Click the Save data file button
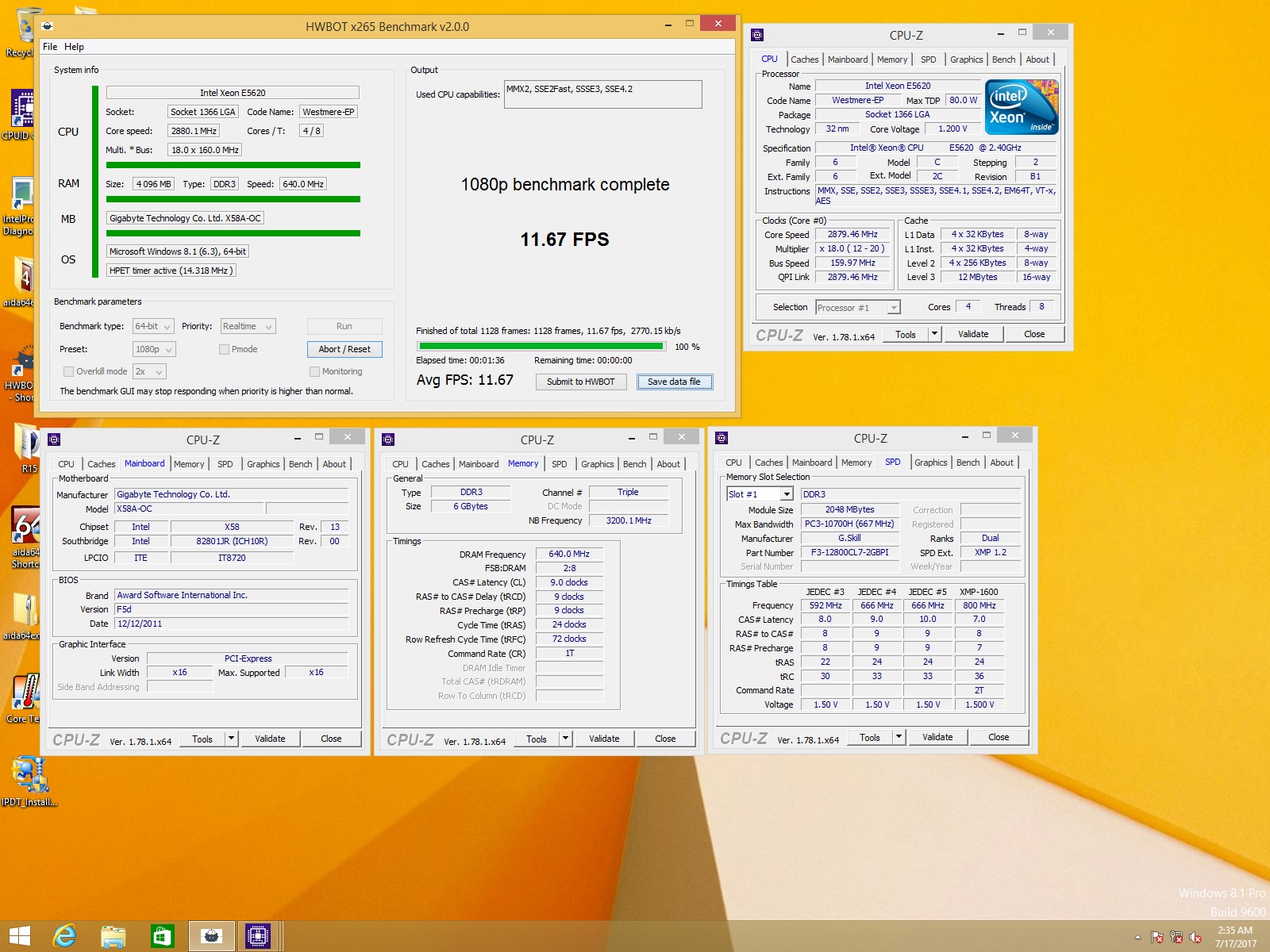 (674, 382)
